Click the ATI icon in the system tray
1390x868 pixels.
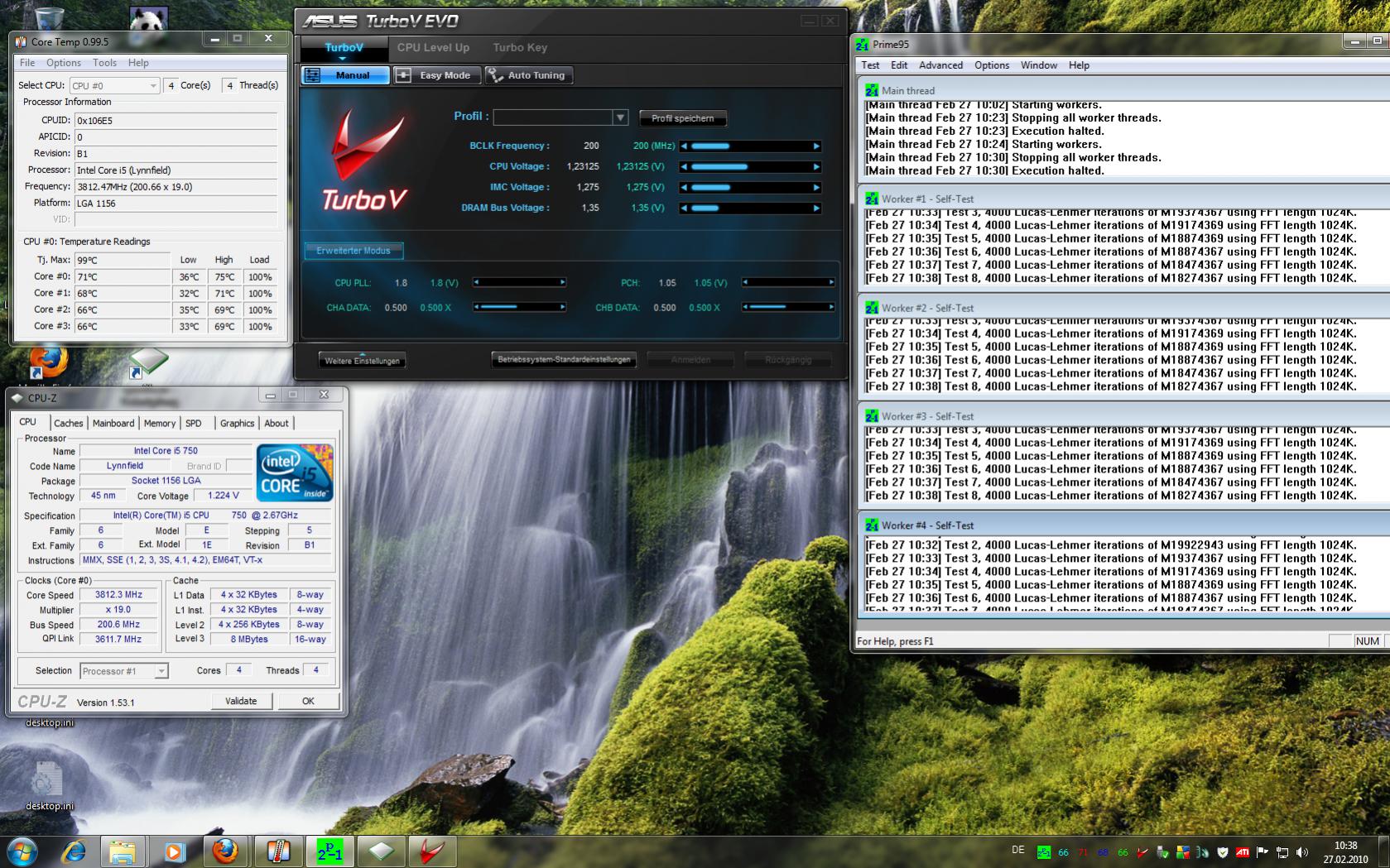[1242, 852]
